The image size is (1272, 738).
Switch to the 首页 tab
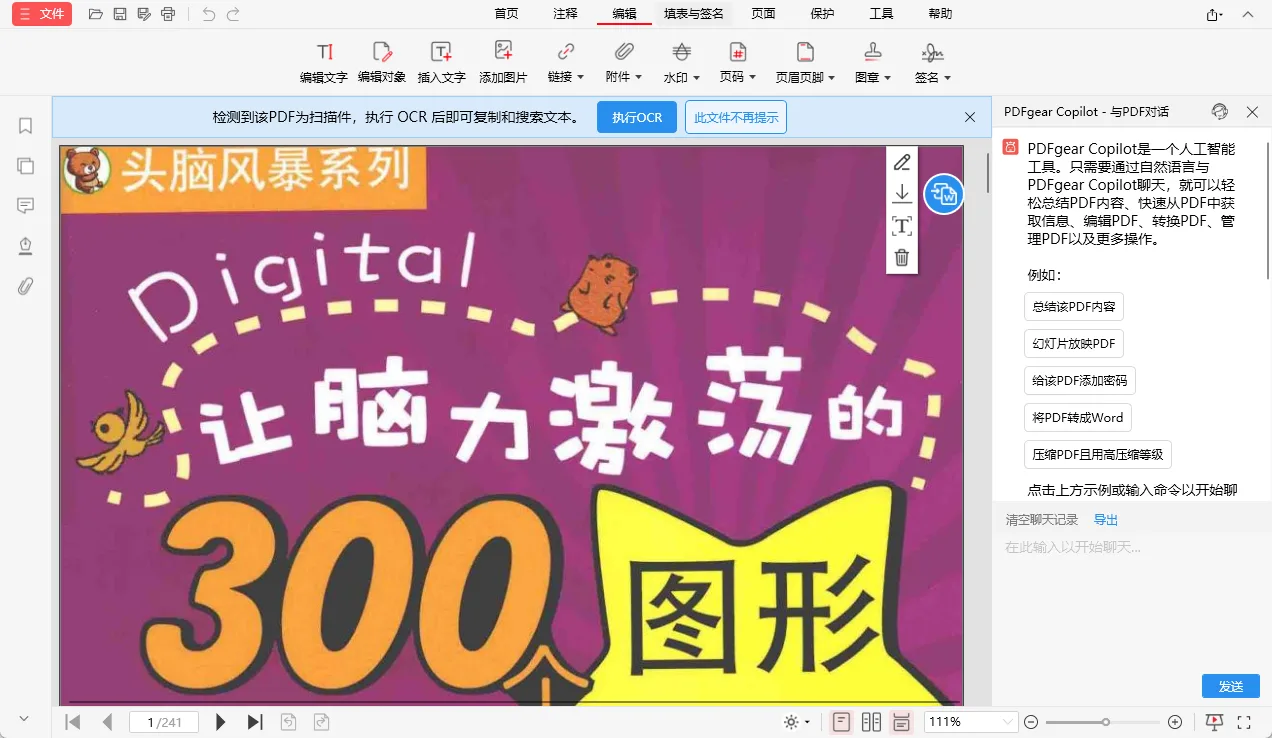tap(507, 14)
